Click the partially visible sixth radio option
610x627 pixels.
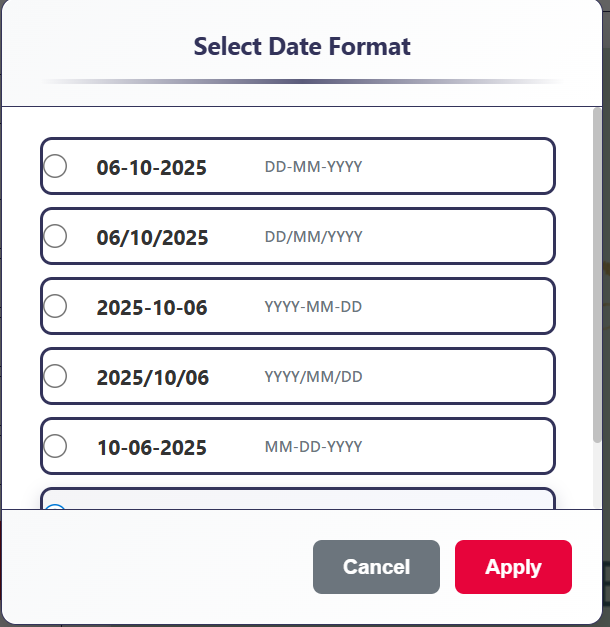(x=56, y=507)
